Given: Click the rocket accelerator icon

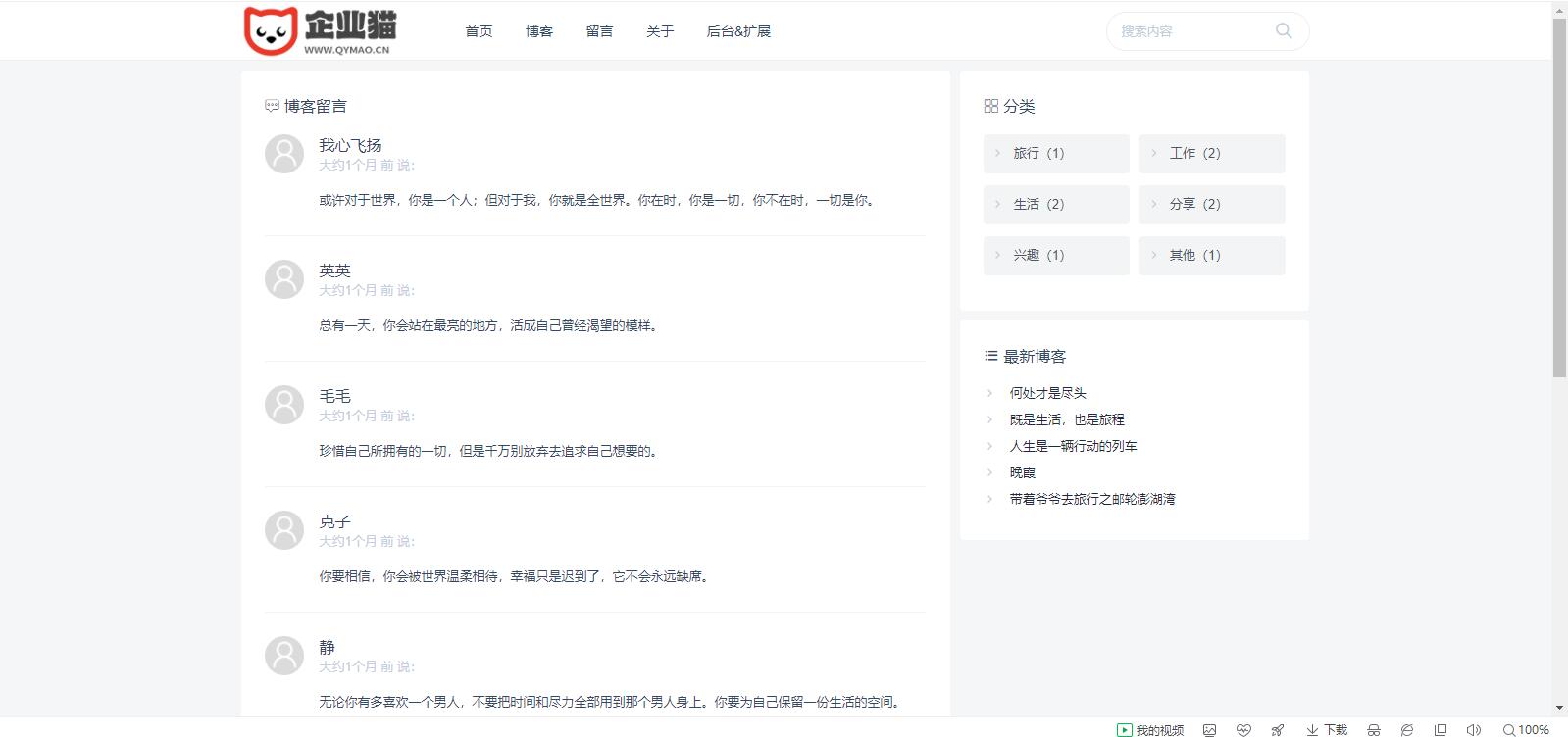Looking at the screenshot, I should coord(1277,729).
